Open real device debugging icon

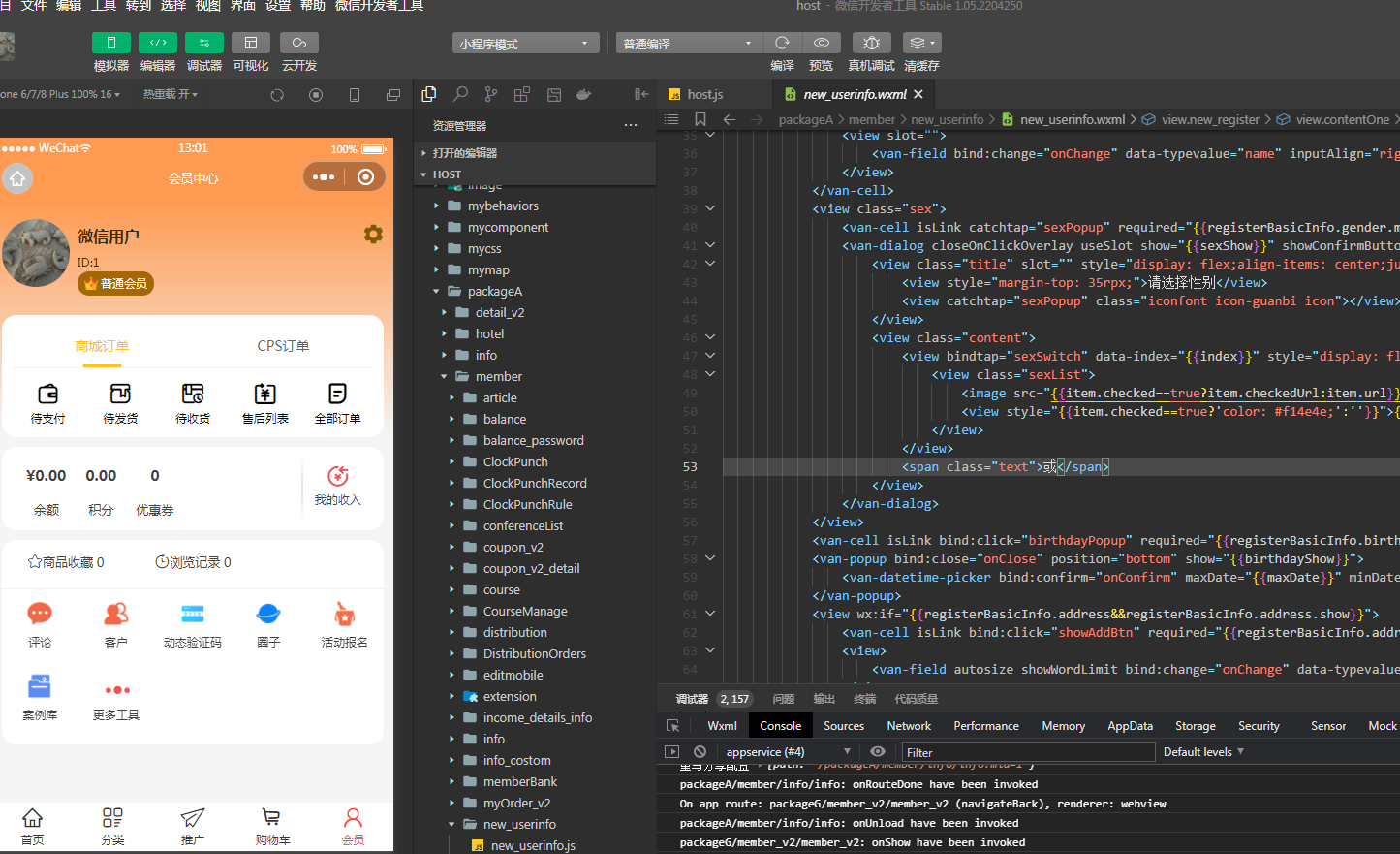click(871, 43)
